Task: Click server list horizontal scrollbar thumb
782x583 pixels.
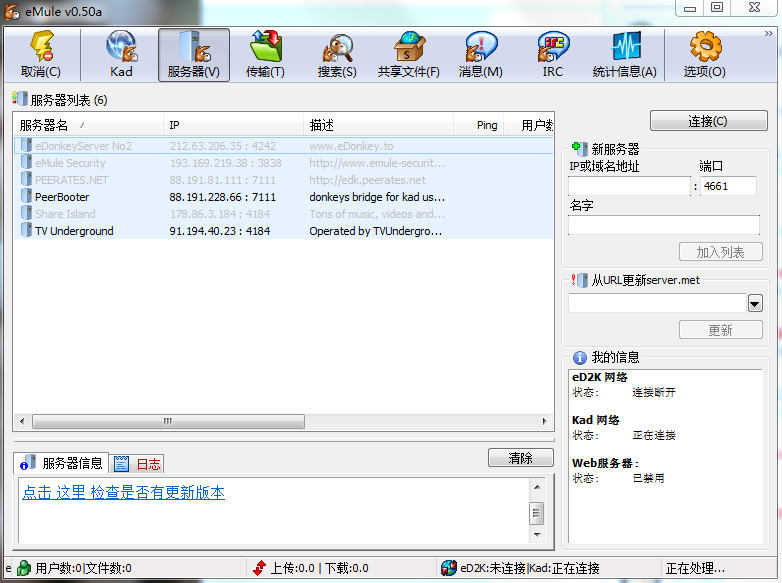Action: (x=168, y=421)
